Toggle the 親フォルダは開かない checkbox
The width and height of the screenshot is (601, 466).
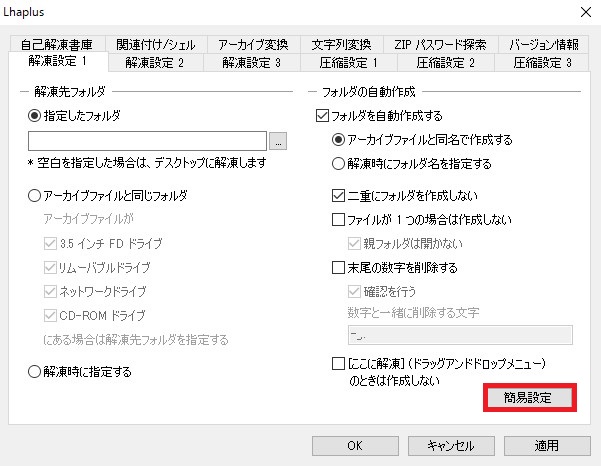tap(354, 243)
